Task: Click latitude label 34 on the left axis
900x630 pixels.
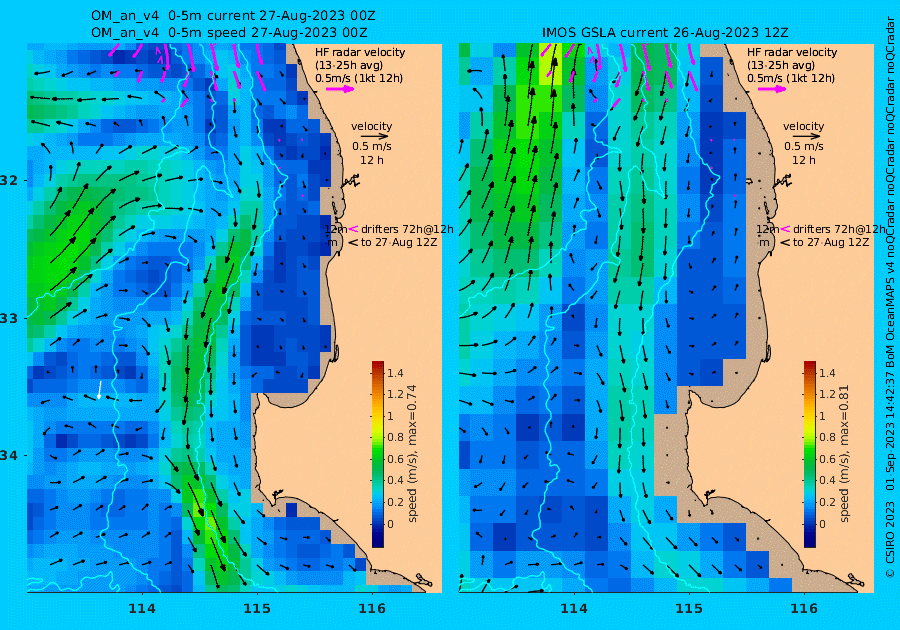Action: point(9,456)
